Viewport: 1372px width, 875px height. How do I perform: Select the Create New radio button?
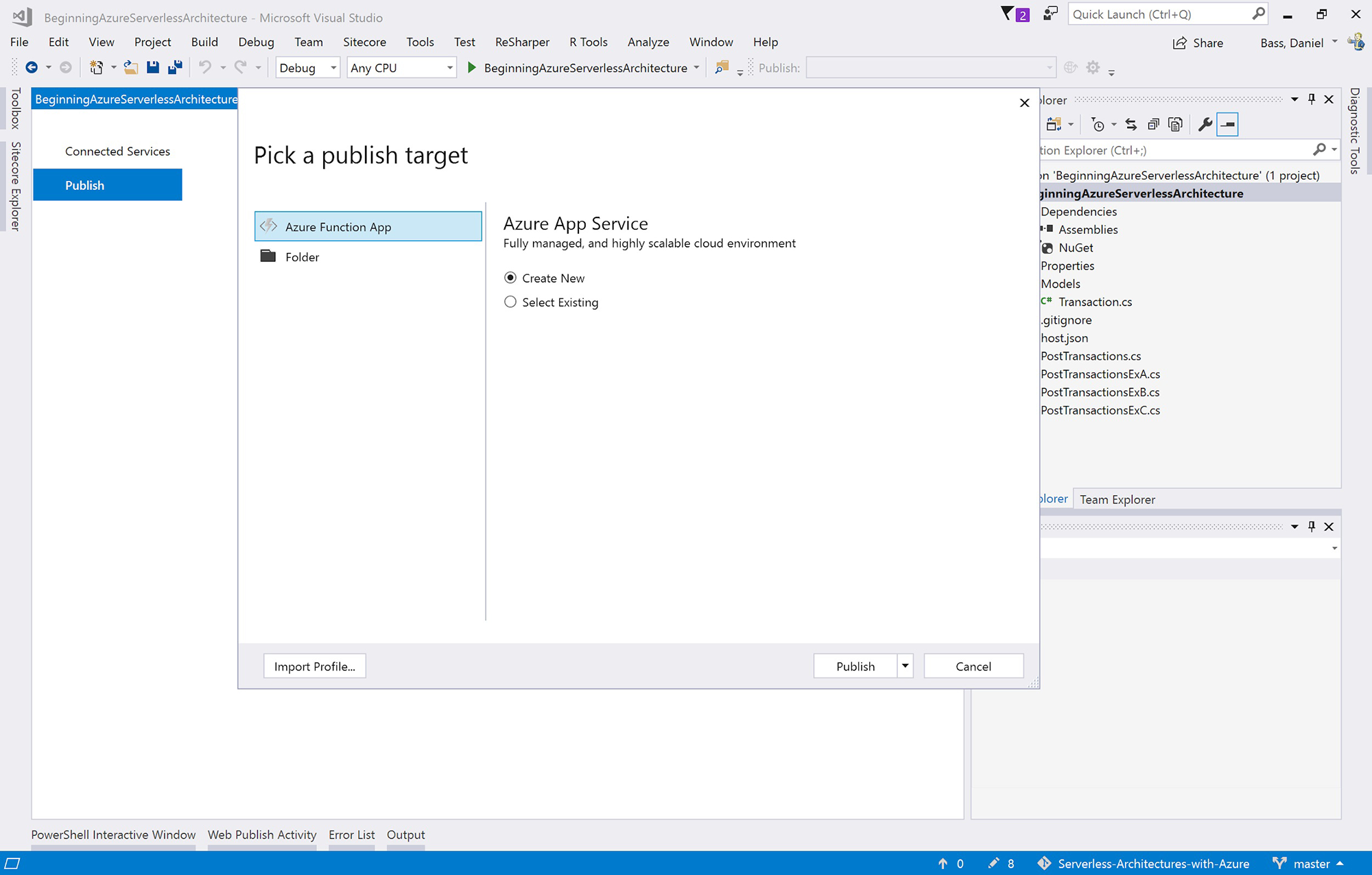pyautogui.click(x=510, y=278)
